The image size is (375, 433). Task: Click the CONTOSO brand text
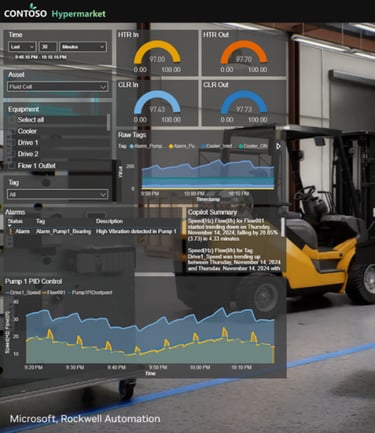pos(25,14)
